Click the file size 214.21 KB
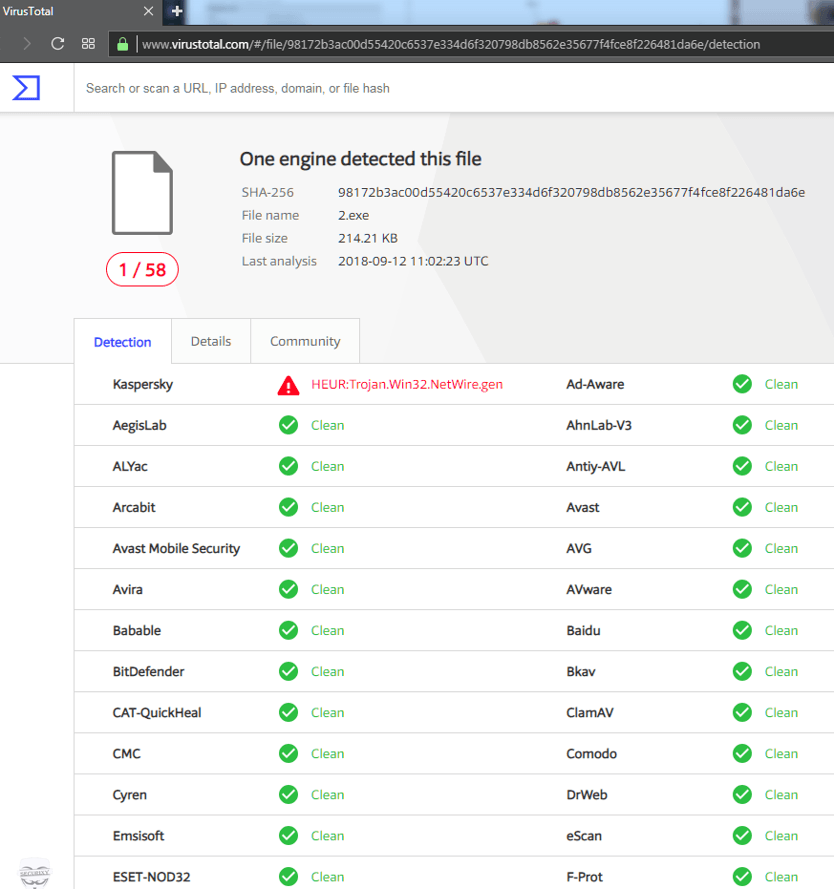This screenshot has width=834, height=889. click(367, 238)
